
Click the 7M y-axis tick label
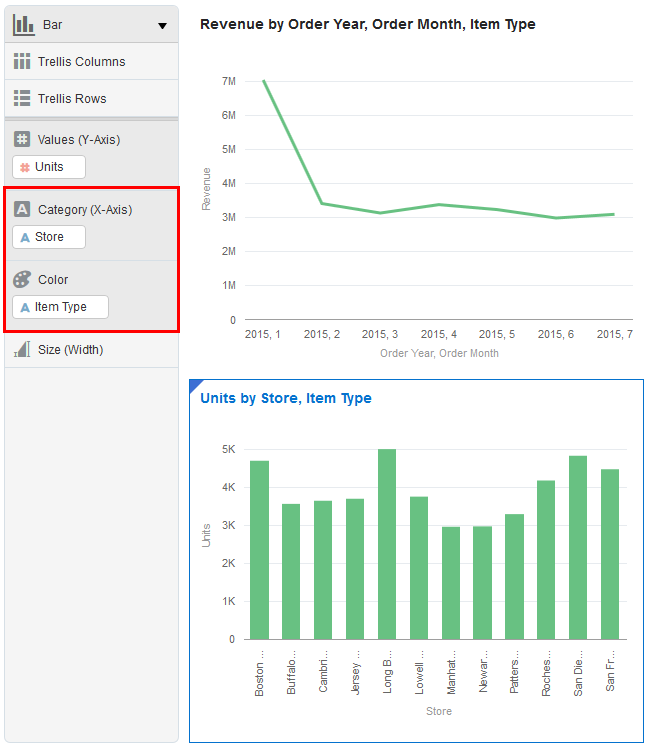click(229, 82)
